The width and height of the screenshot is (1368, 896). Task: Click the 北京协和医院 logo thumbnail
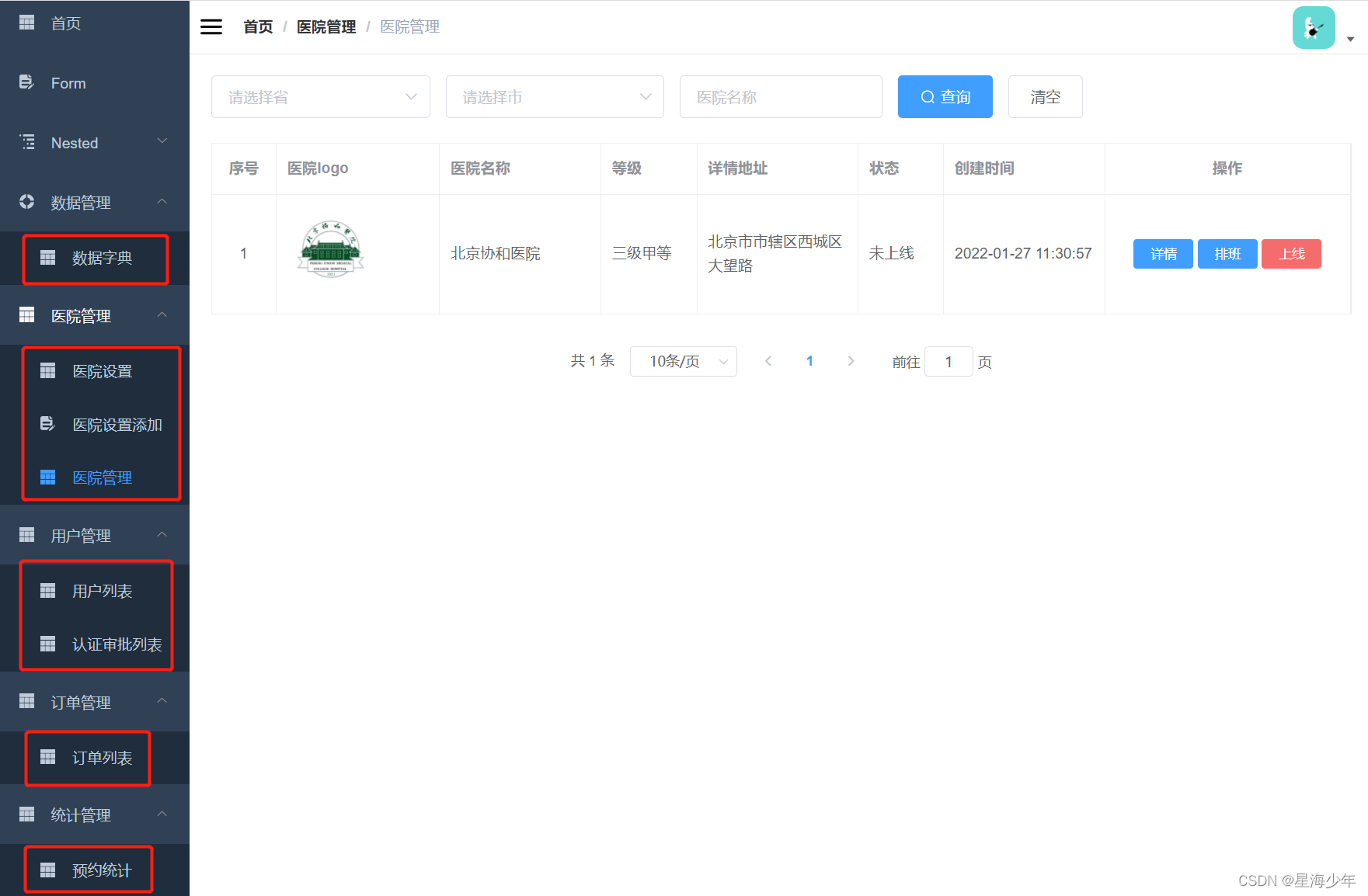(331, 249)
